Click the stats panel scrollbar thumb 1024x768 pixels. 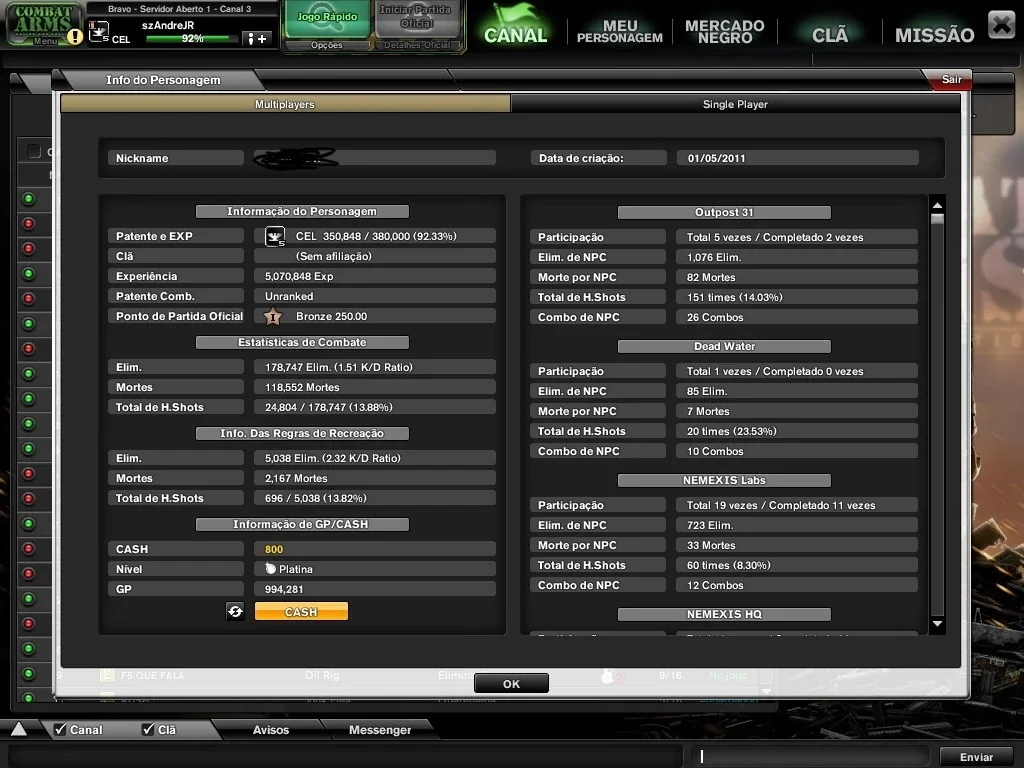point(938,219)
